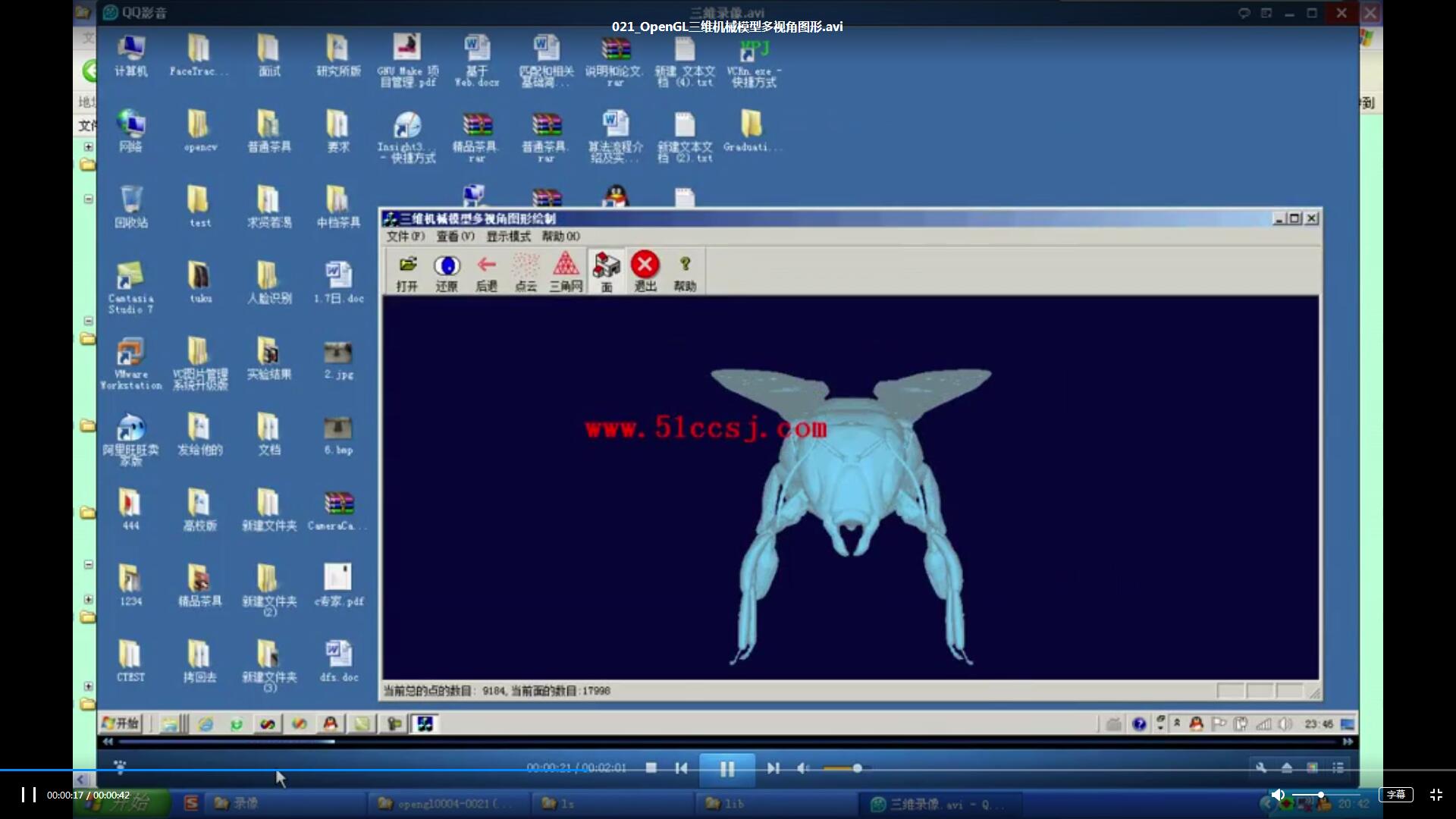Viewport: 1456px width, 819px height.
Task: Select the 人脸识别 folder icon
Action: pyautogui.click(x=269, y=282)
